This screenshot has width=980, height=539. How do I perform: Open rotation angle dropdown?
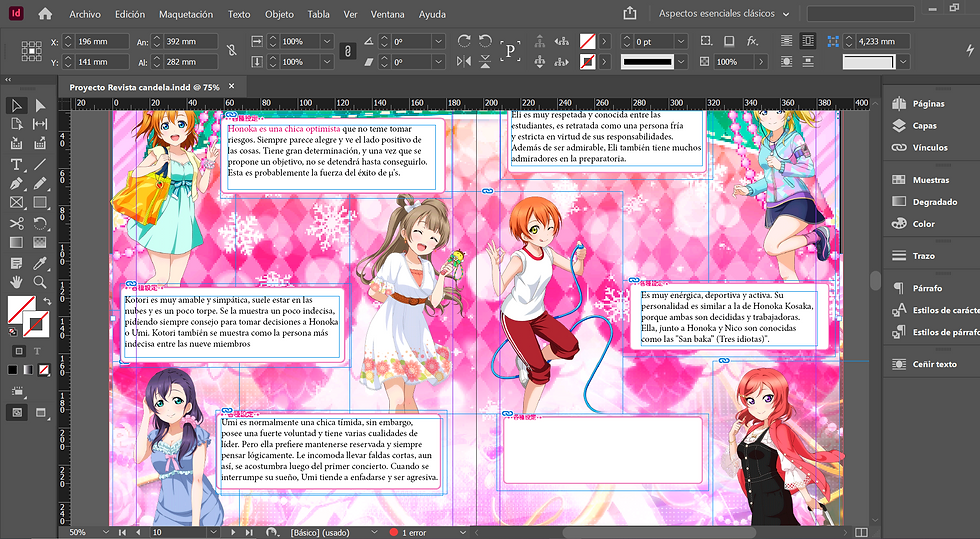439,42
